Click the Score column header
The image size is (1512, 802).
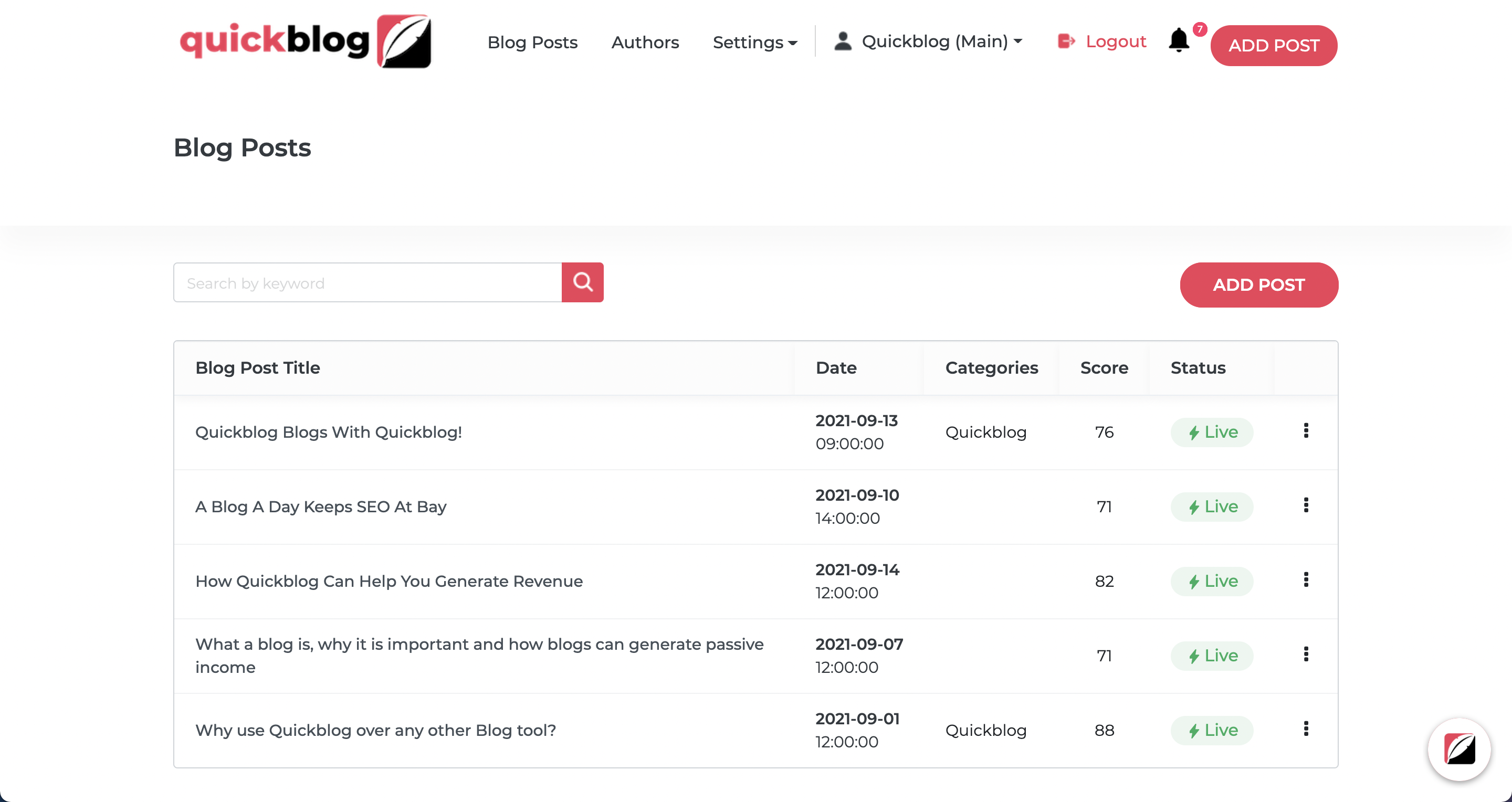tap(1104, 368)
